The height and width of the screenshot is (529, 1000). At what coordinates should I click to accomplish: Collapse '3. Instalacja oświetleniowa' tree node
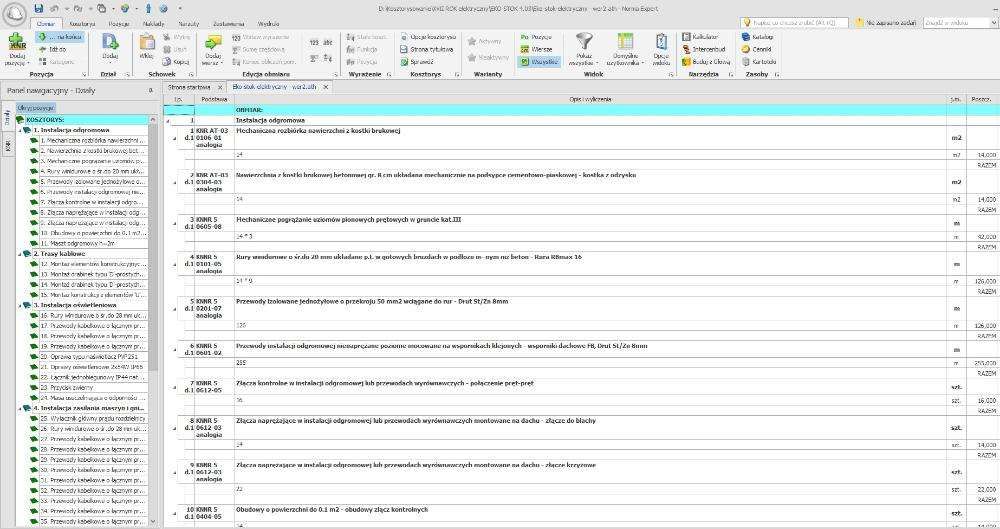tap(20, 305)
